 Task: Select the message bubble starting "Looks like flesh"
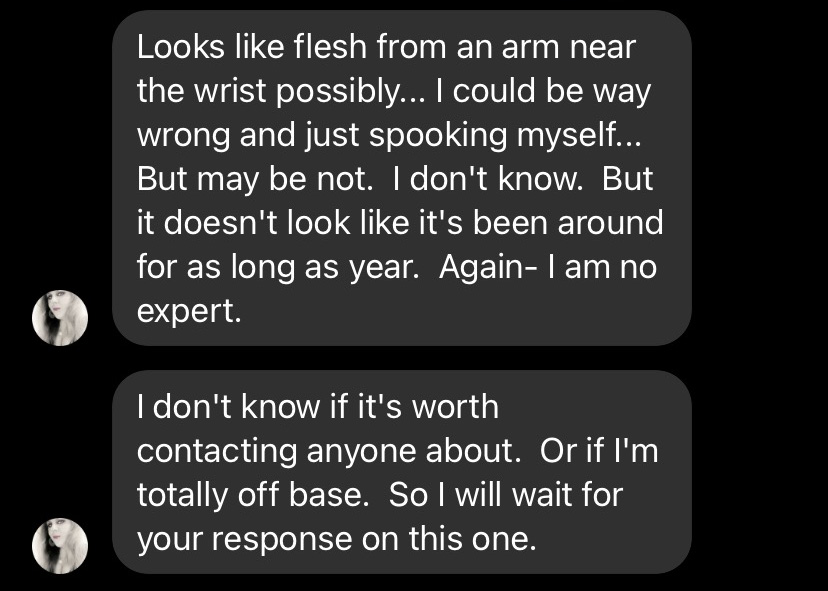point(402,178)
